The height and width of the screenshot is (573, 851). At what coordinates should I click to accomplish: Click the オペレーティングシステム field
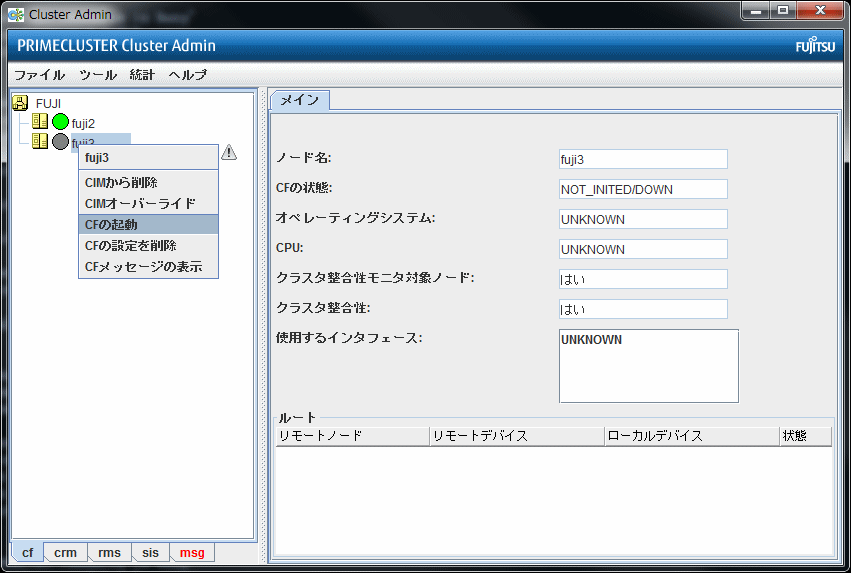coord(643,219)
